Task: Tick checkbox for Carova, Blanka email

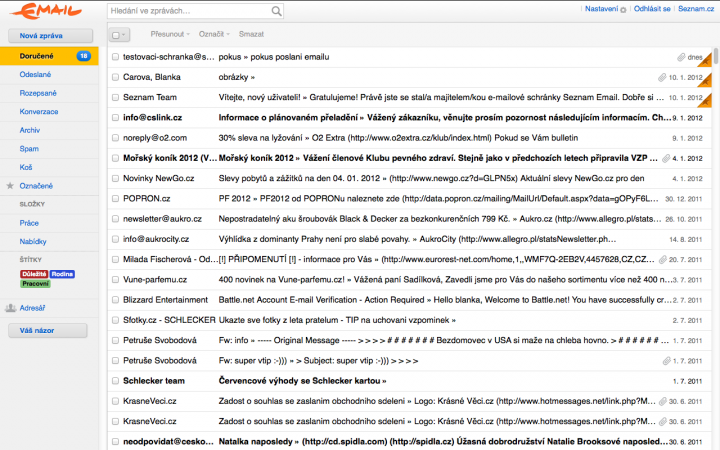Action: (x=115, y=77)
